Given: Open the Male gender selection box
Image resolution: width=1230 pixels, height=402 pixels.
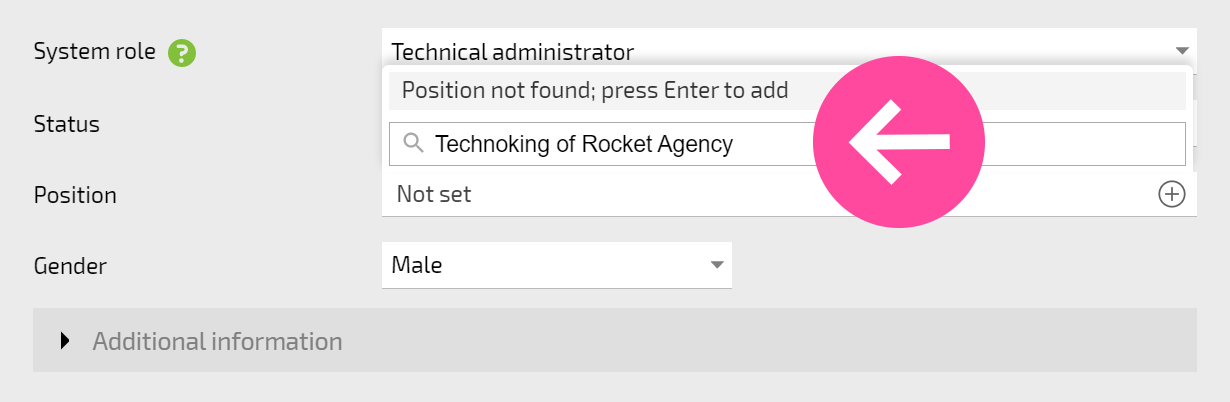Looking at the screenshot, I should (x=557, y=265).
